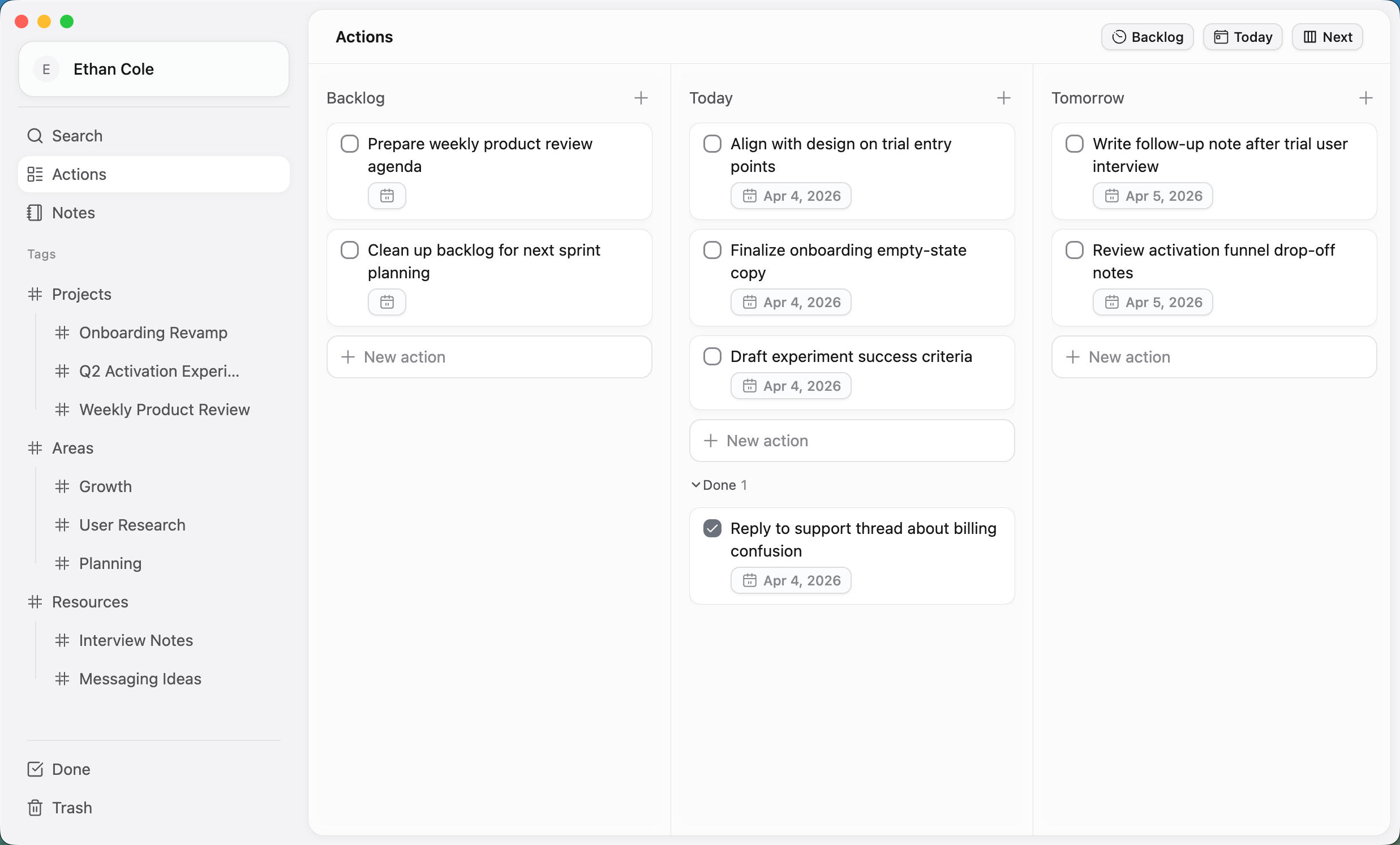Open the Trash
The width and height of the screenshot is (1400, 845).
pyautogui.click(x=72, y=808)
